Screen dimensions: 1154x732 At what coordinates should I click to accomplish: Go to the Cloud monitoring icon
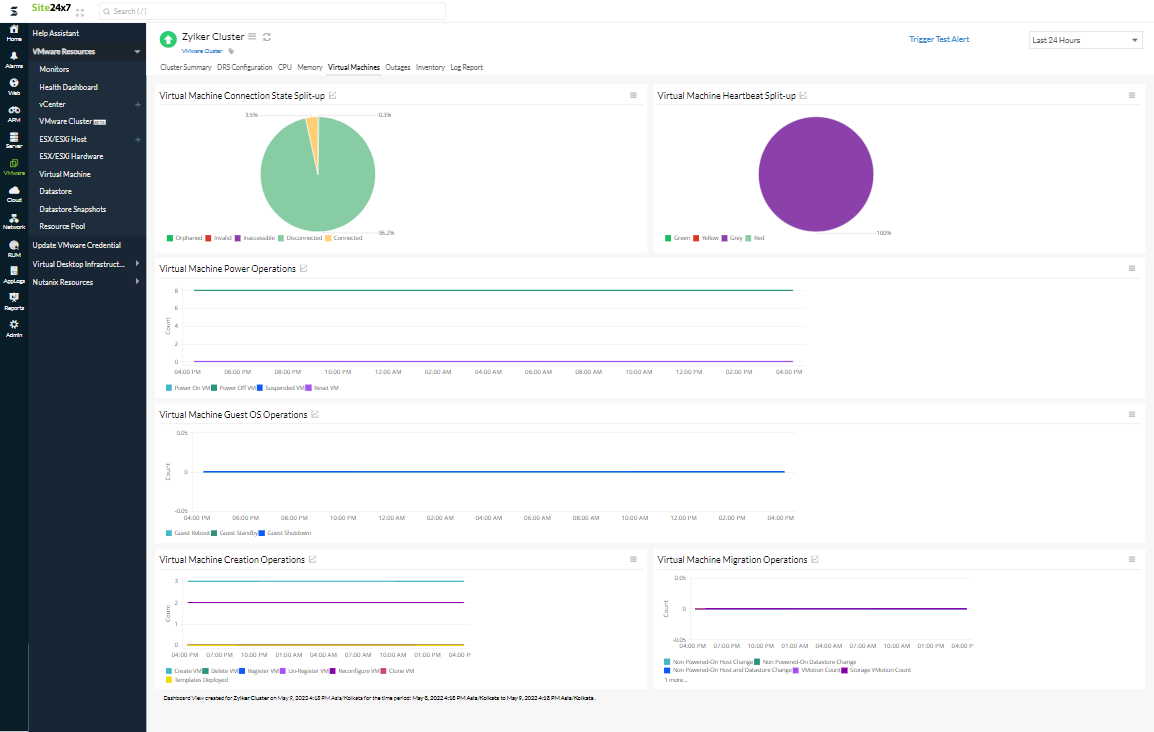(x=14, y=193)
